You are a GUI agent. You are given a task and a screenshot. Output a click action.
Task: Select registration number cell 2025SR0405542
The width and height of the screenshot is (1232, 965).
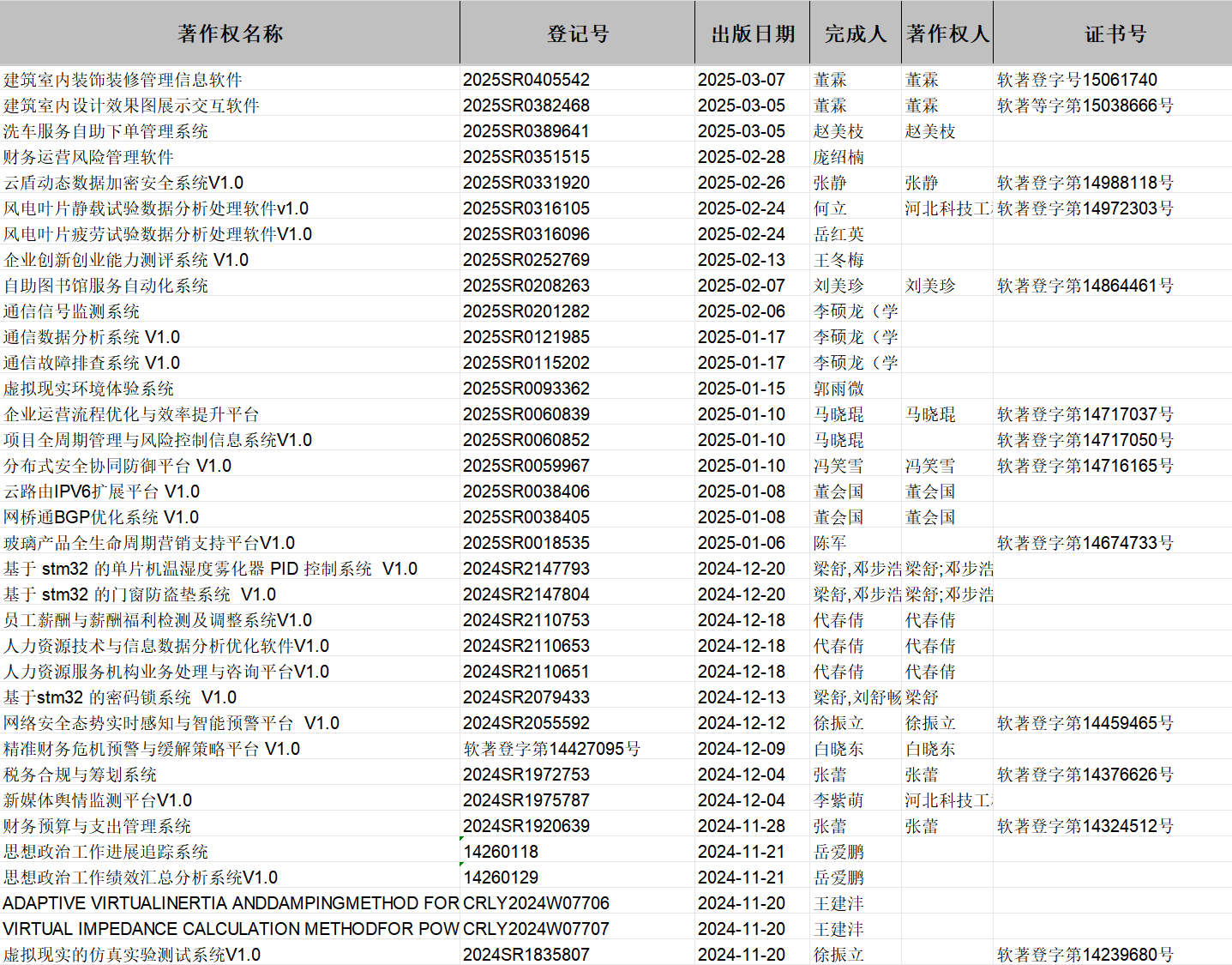tap(526, 80)
